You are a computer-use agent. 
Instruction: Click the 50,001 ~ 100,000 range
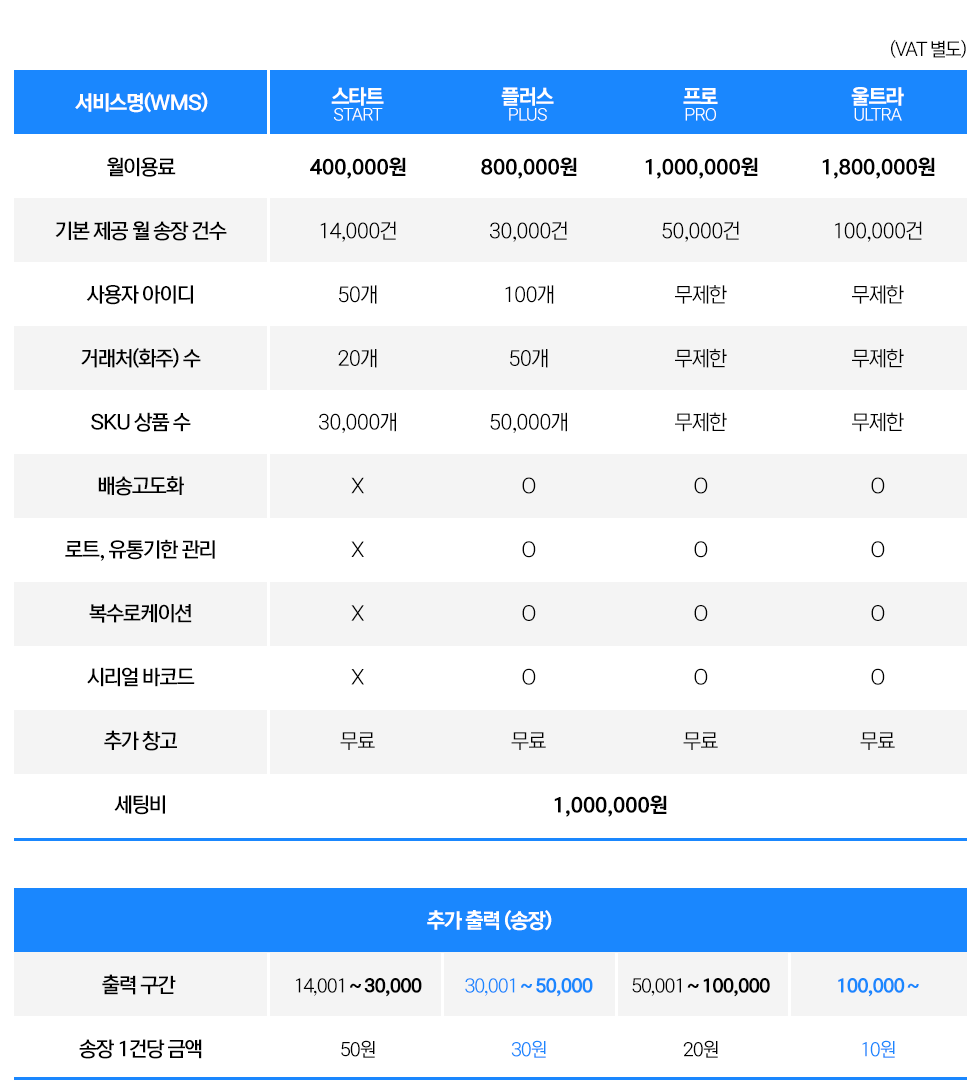click(700, 986)
